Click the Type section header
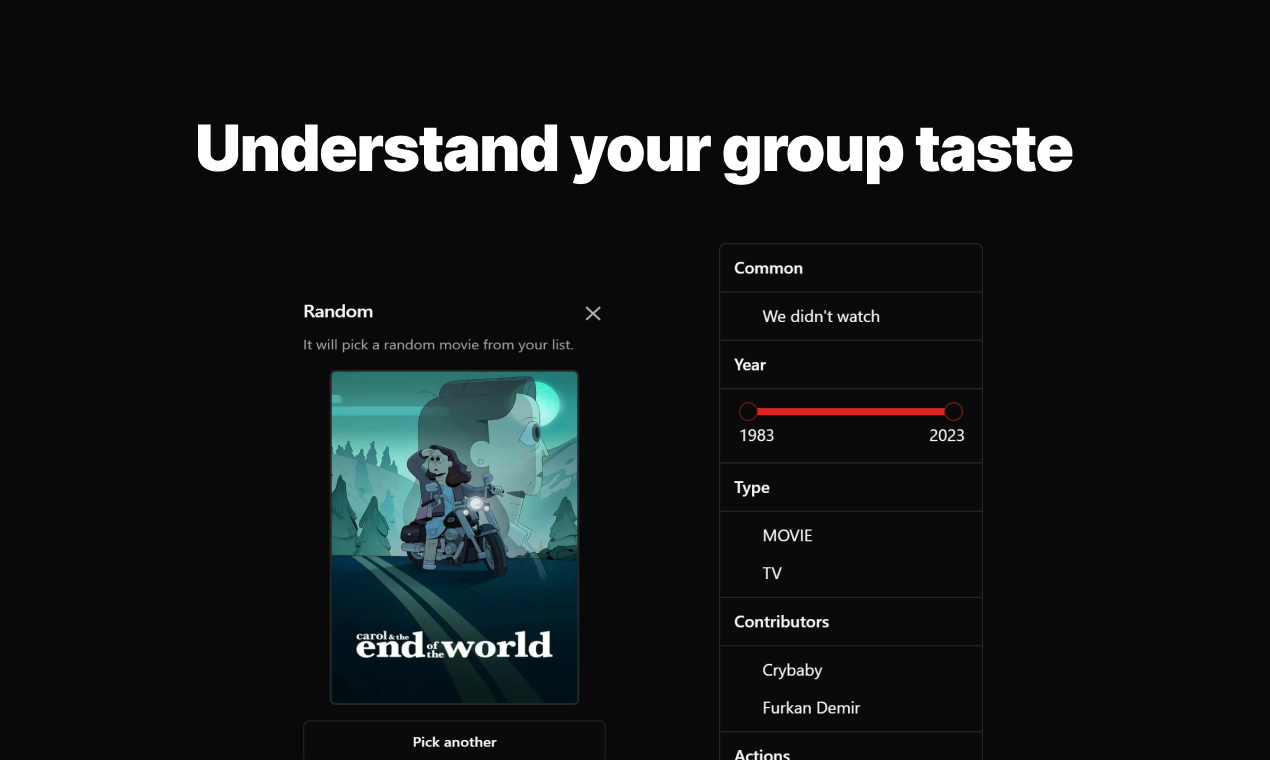This screenshot has width=1270, height=760. tap(752, 487)
